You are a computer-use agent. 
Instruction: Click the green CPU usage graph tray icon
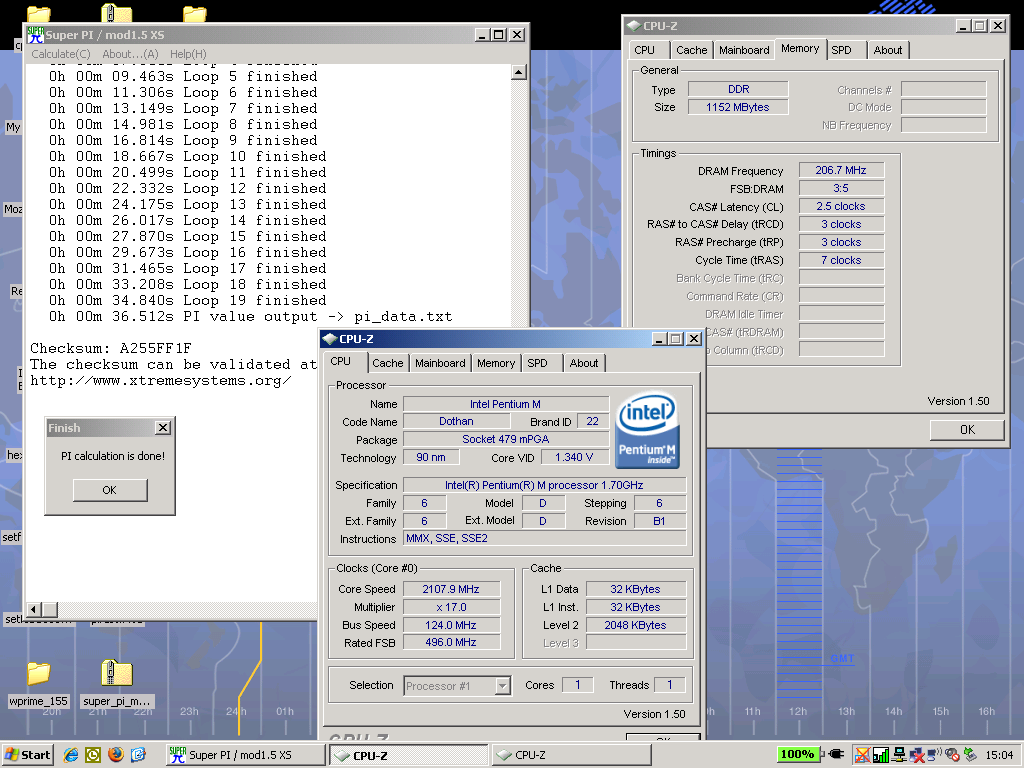(880, 755)
